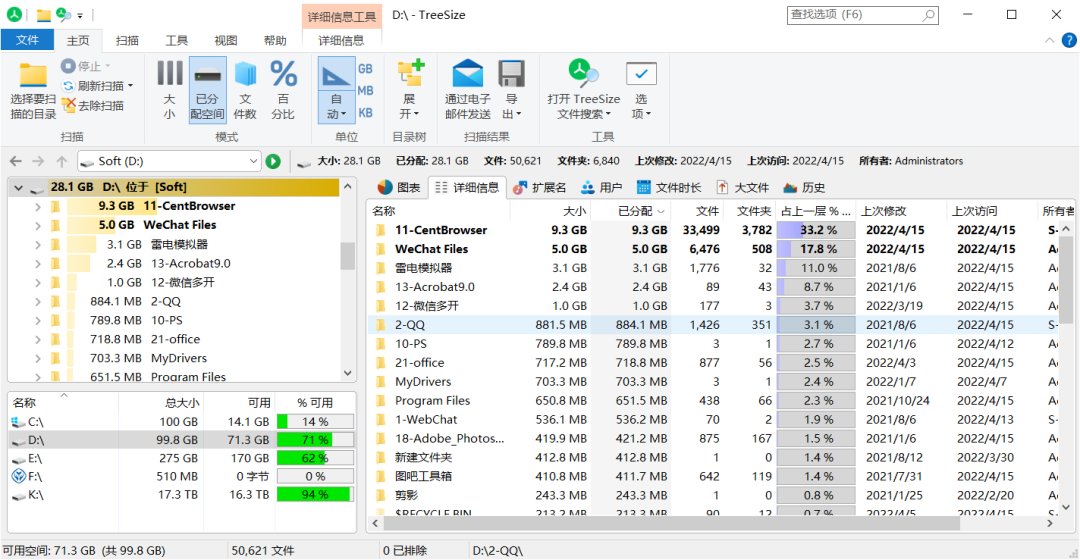Viewport: 1080px width, 560px height.
Task: Click 通过电子邮件发送 envelope icon
Action: pos(467,74)
